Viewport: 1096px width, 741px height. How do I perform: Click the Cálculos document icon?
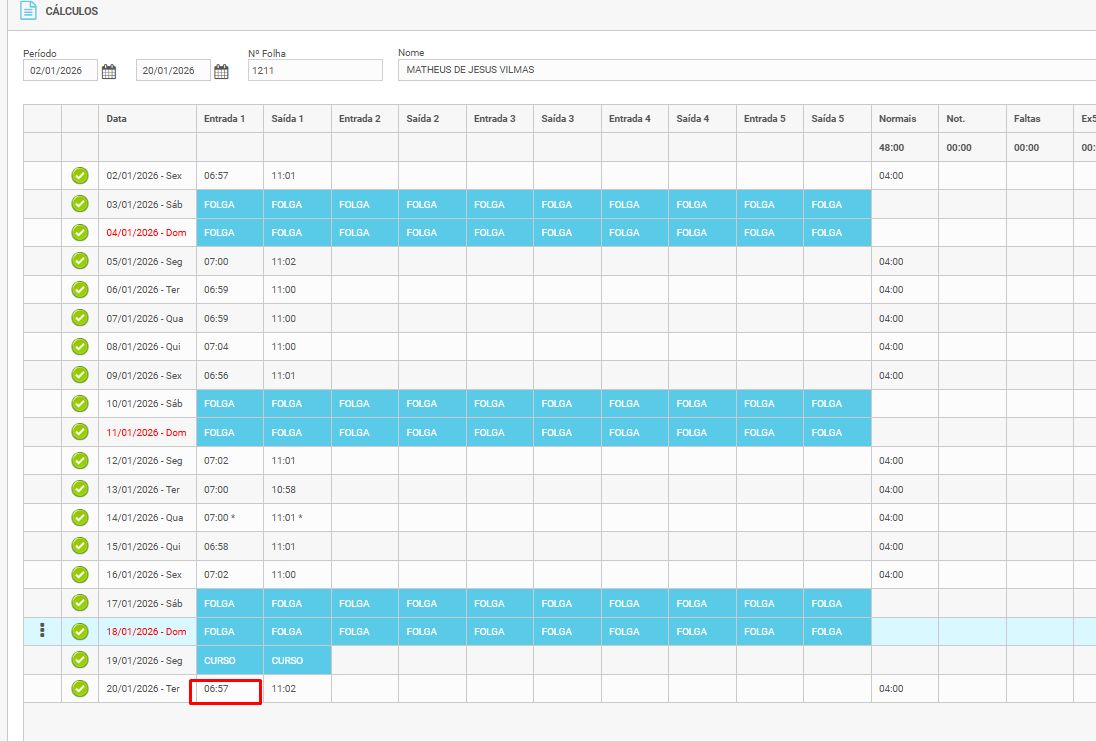tap(28, 11)
